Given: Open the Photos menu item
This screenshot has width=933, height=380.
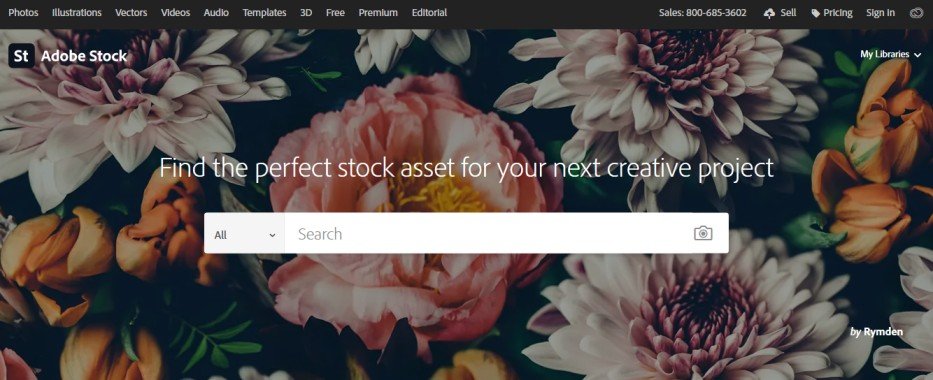Looking at the screenshot, I should point(23,12).
